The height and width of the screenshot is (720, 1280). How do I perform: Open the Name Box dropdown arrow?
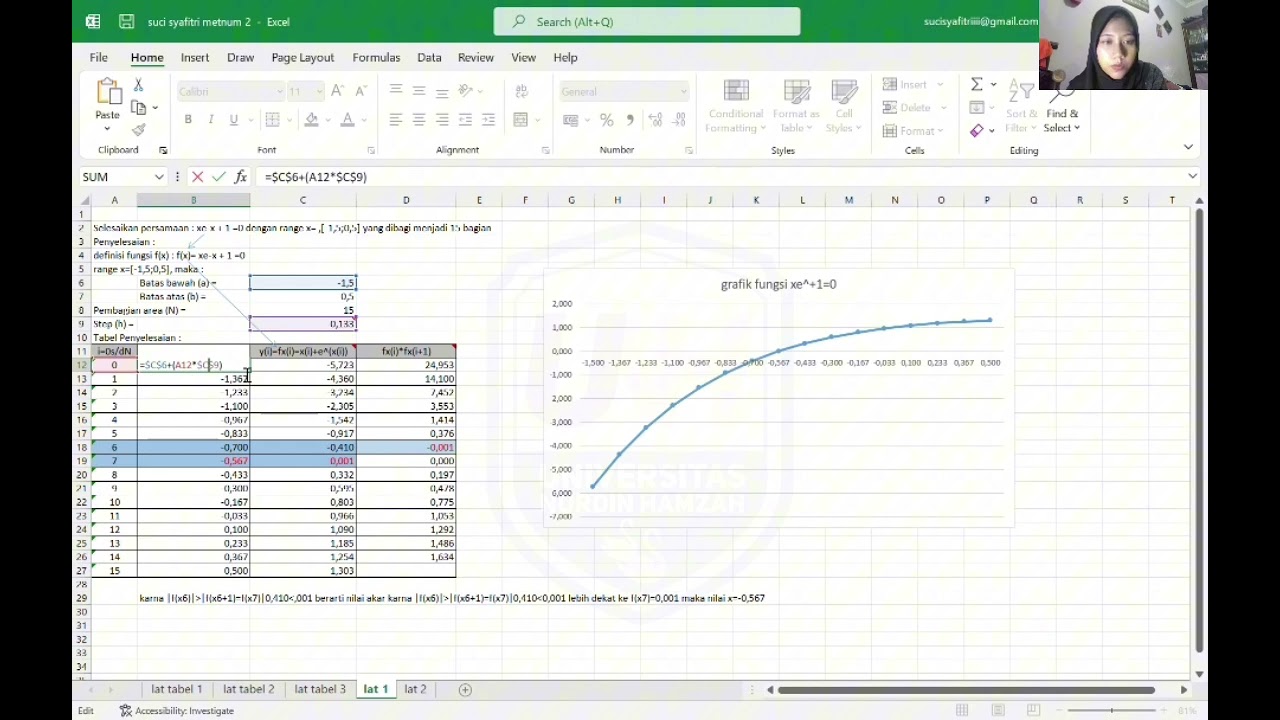point(159,177)
